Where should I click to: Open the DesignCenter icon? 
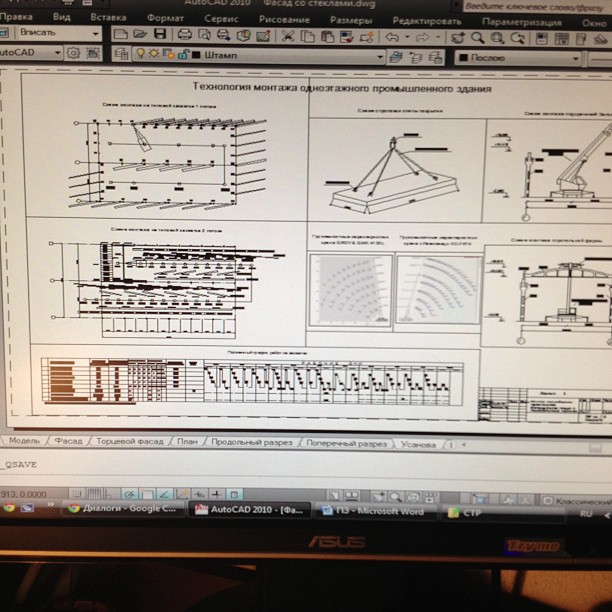tap(561, 39)
